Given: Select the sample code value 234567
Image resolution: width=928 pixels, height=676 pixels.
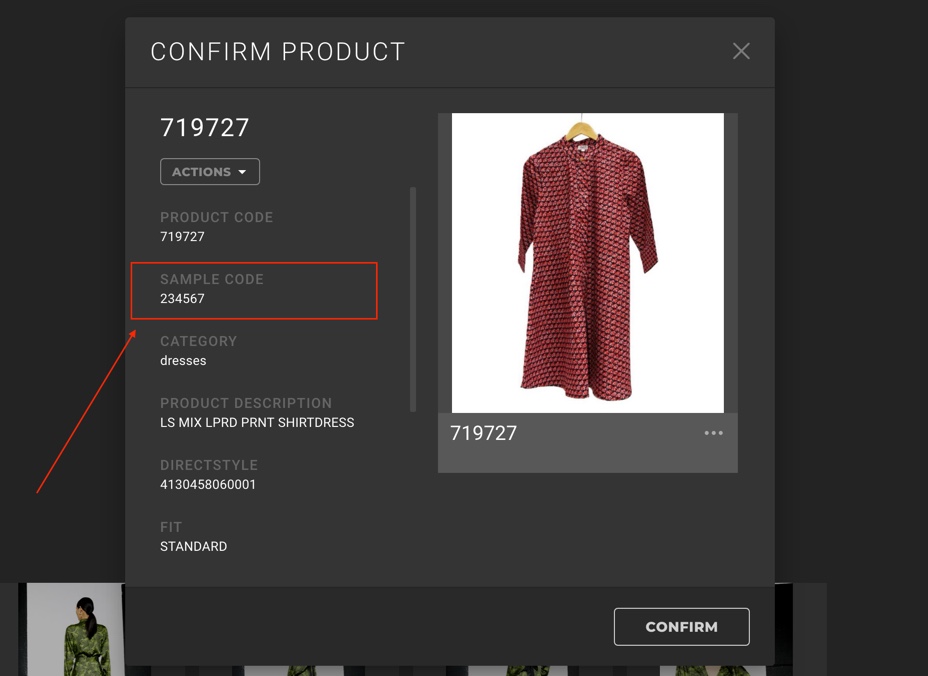Looking at the screenshot, I should pyautogui.click(x=182, y=299).
